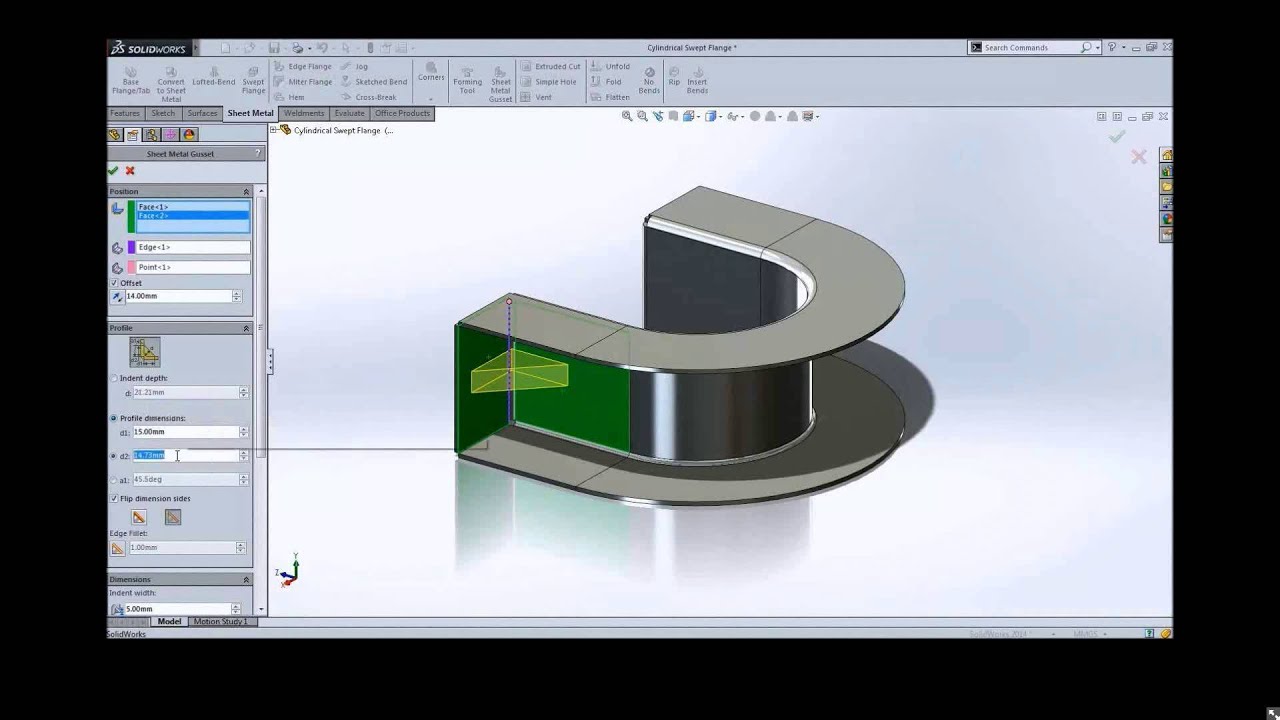Click the Point<1> selection box

pyautogui.click(x=193, y=267)
